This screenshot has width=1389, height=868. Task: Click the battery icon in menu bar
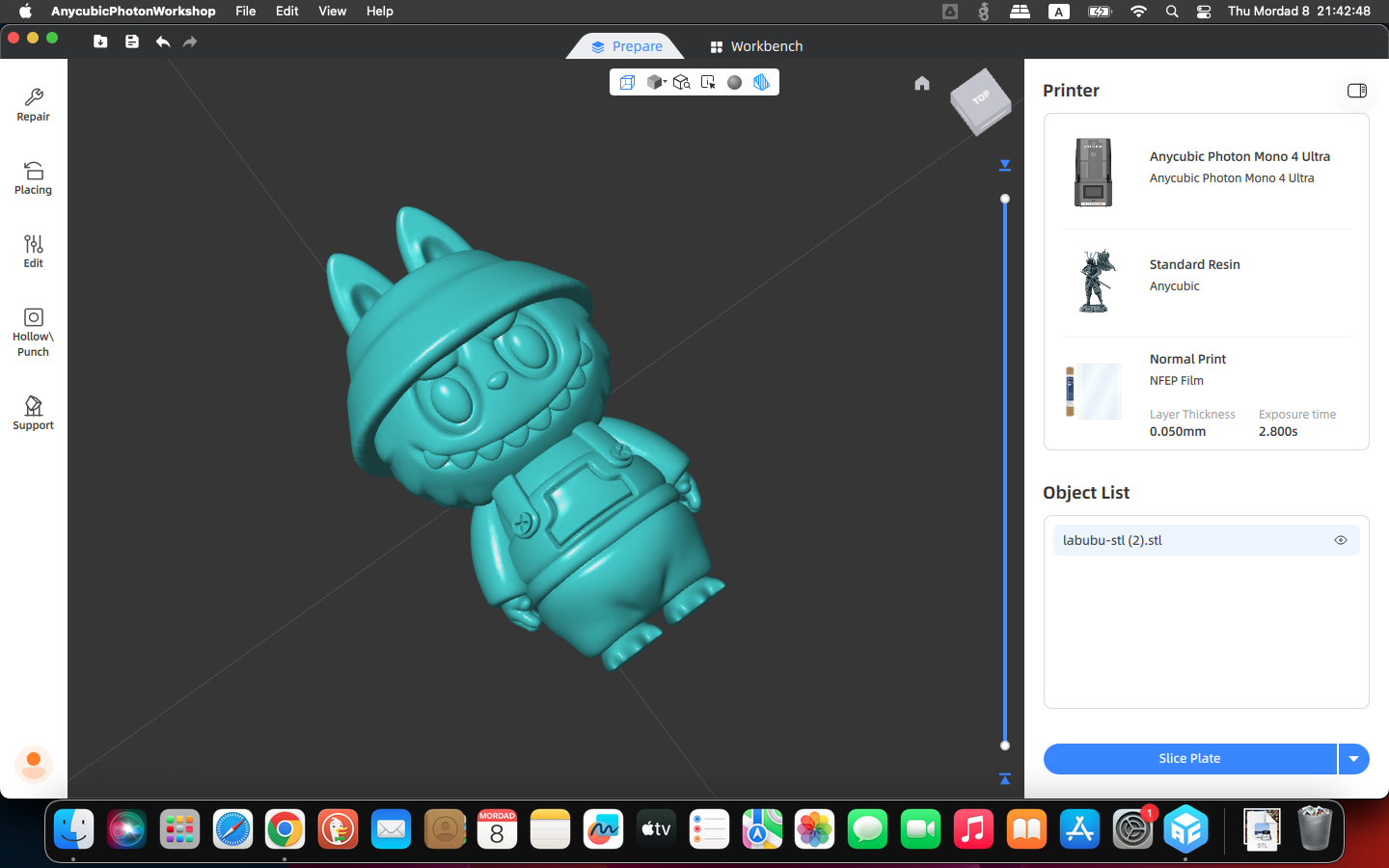click(x=1101, y=12)
